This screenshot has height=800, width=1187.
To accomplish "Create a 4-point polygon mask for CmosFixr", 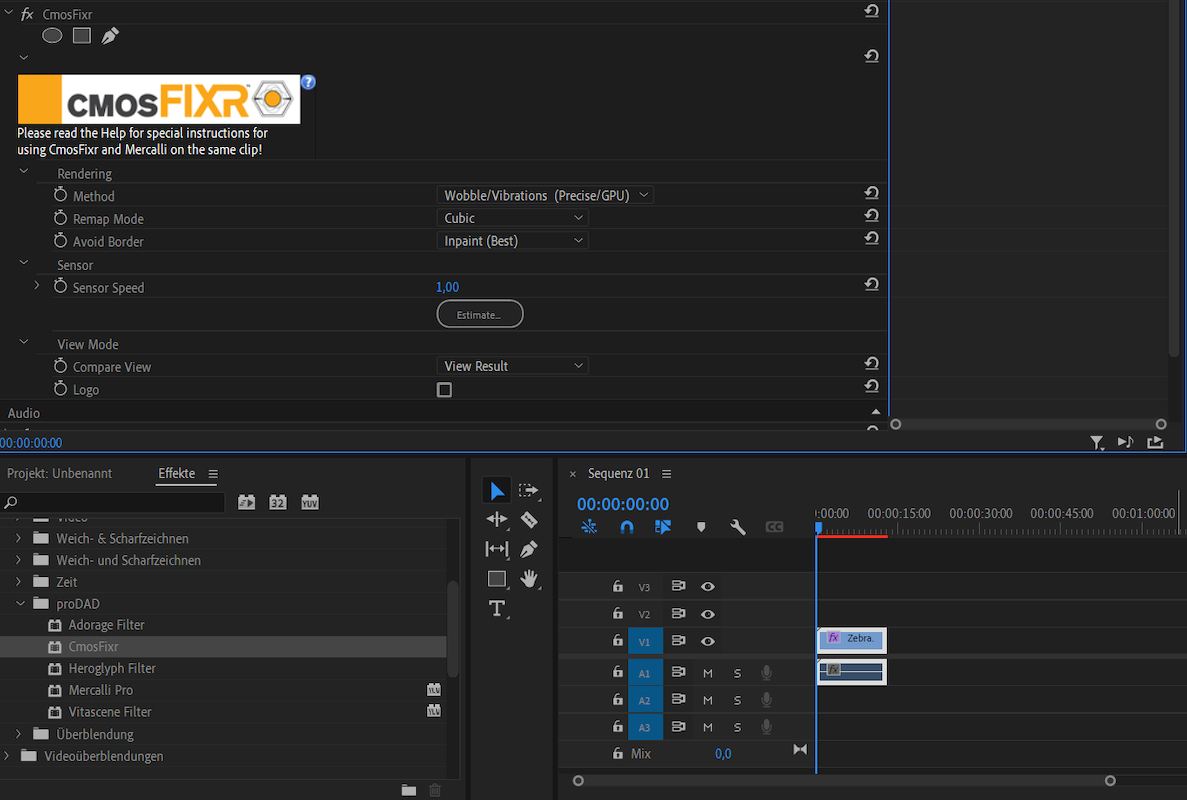I will point(82,36).
